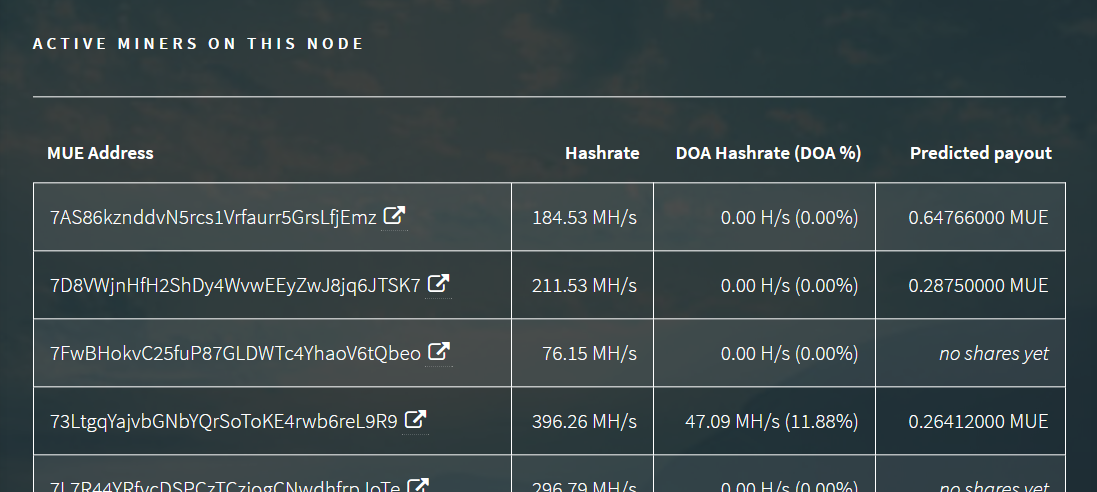1097x492 pixels.
Task: Click the Active Miners On This Node heading
Action: point(198,43)
